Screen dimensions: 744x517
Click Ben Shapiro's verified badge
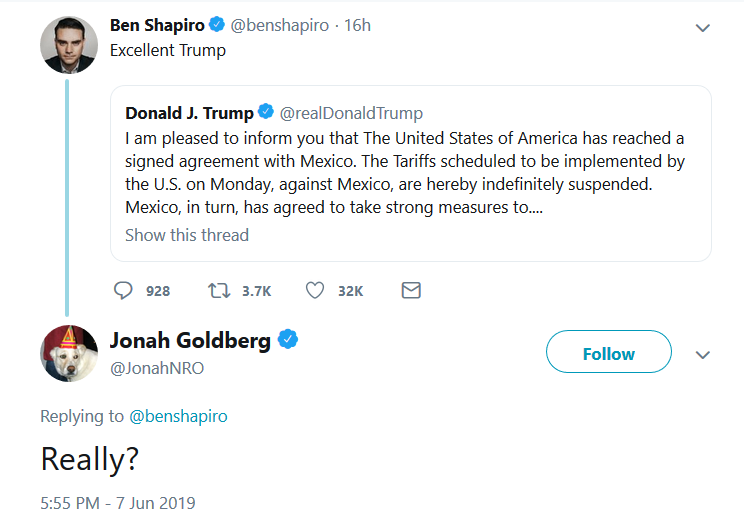pyautogui.click(x=216, y=25)
